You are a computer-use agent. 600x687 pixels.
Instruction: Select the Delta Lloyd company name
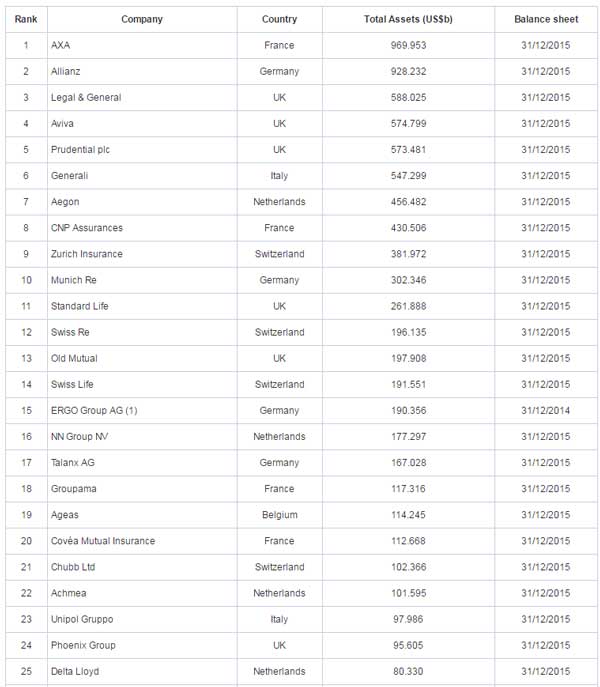(x=75, y=671)
